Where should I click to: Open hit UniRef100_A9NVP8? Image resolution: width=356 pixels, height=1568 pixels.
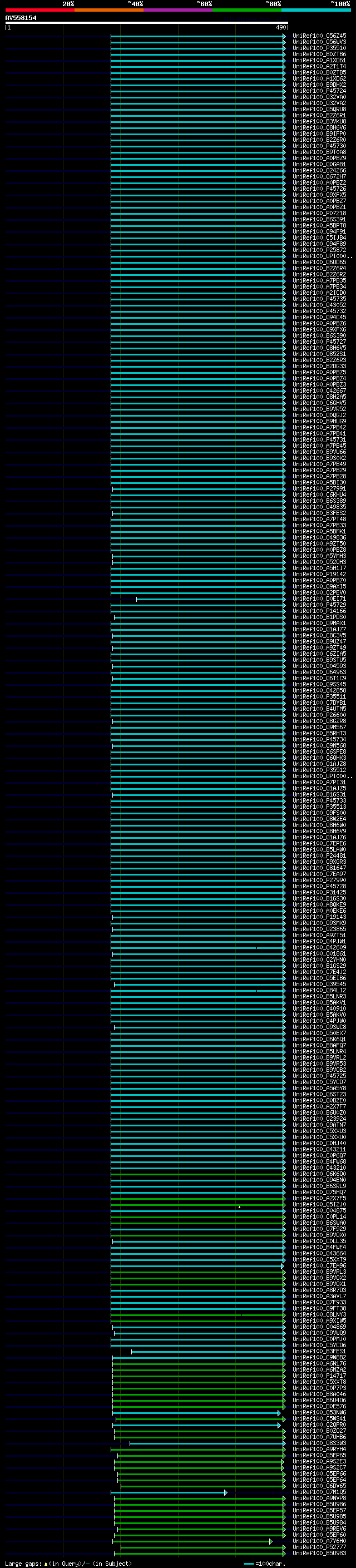click(x=319, y=1497)
